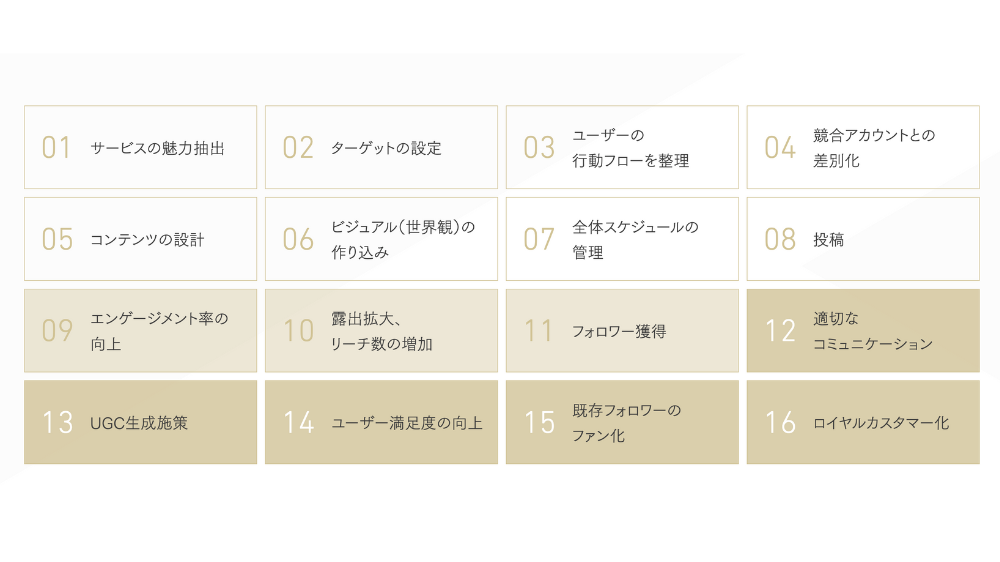
Task: Click the number 16 label
Action: click(780, 423)
